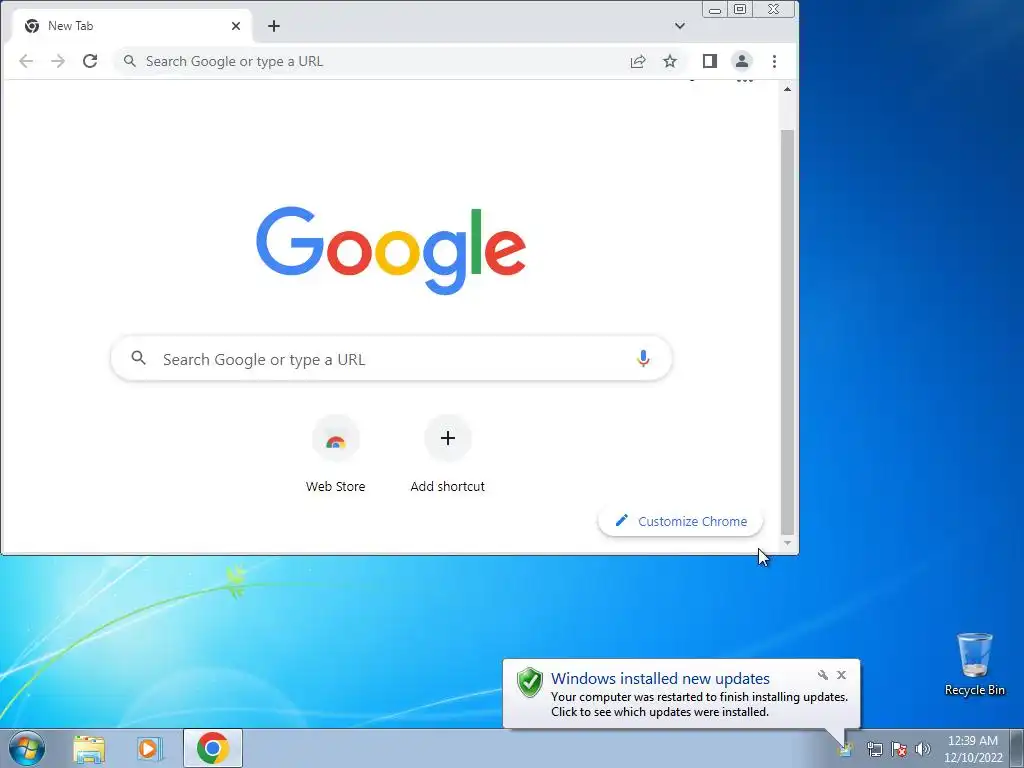
Task: Click the notification text about restarted computer
Action: click(x=699, y=704)
